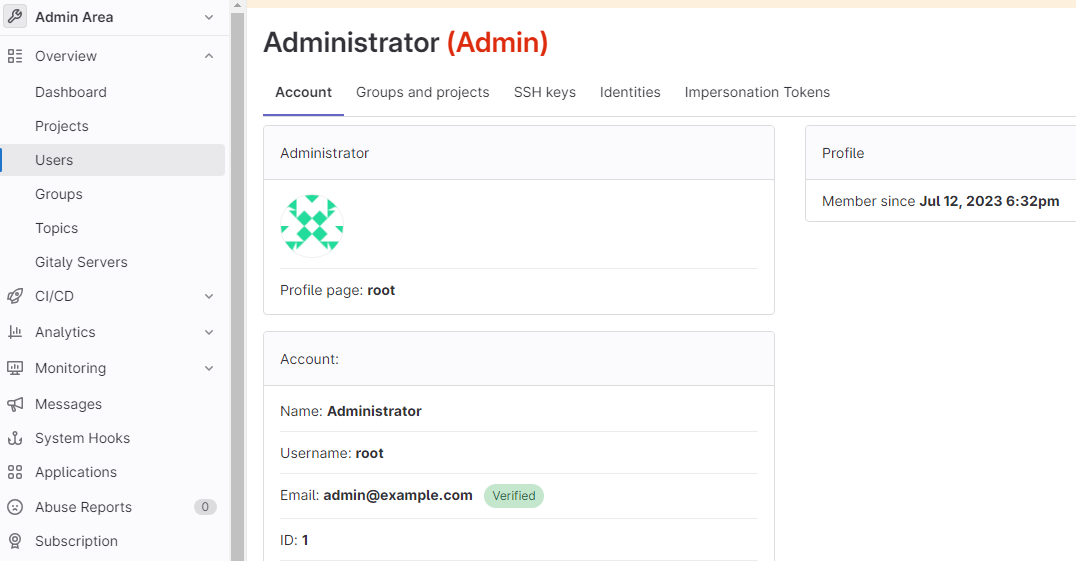Click the Analytics chart icon
Image resolution: width=1076 pixels, height=561 pixels.
click(x=15, y=332)
